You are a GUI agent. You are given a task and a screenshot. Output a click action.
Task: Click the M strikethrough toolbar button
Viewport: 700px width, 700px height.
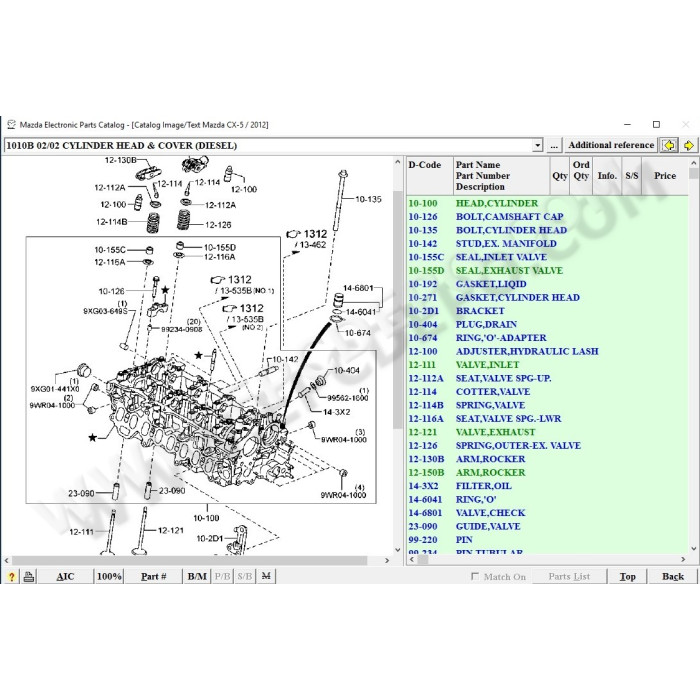[266, 576]
